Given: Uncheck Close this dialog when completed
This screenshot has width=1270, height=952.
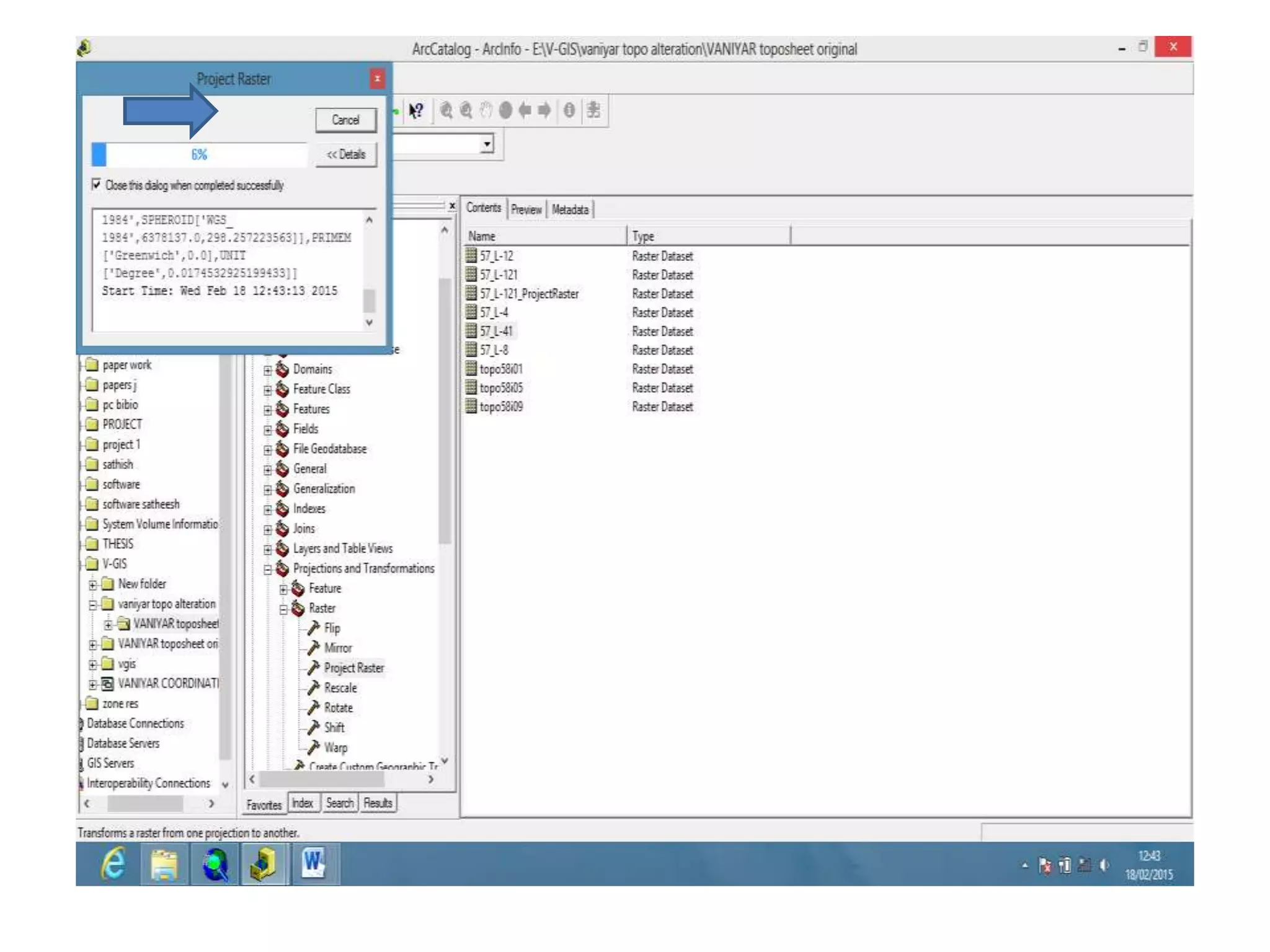Looking at the screenshot, I should pos(97,185).
